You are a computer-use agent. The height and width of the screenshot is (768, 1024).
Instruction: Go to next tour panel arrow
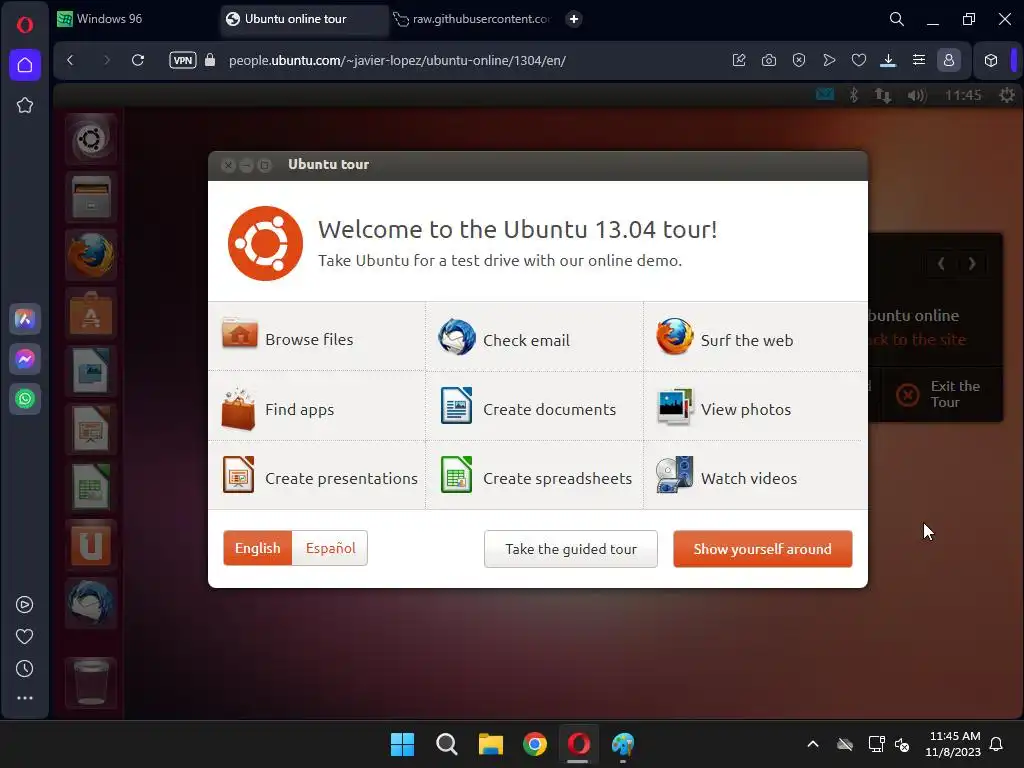click(x=972, y=263)
